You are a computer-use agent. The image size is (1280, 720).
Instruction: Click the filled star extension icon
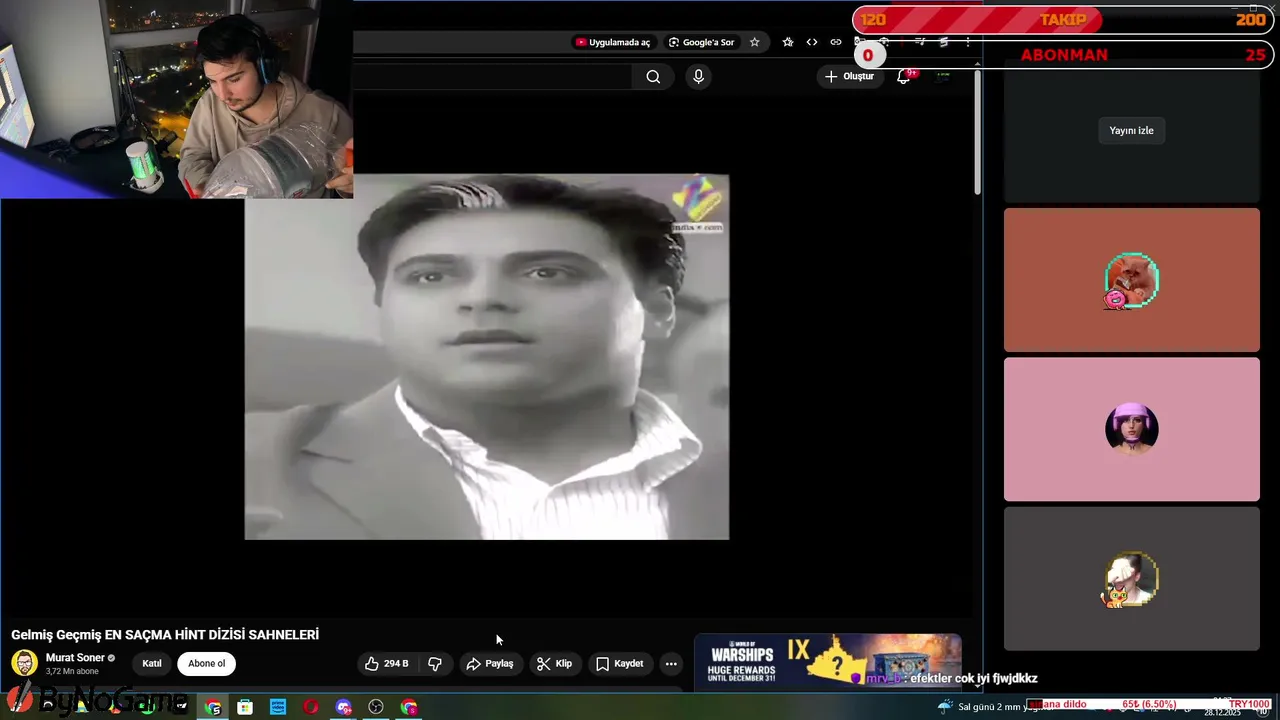click(x=788, y=42)
